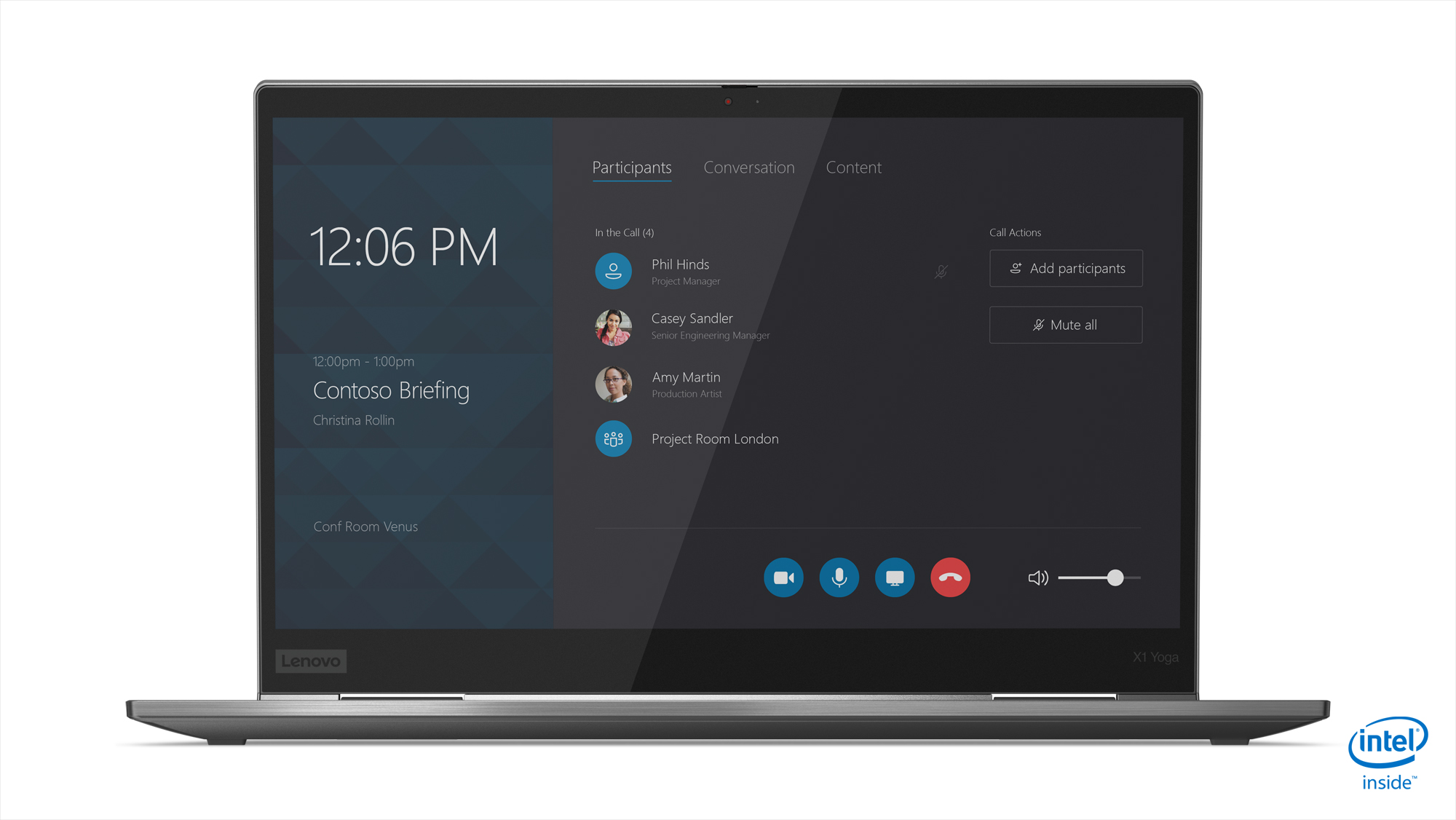Expand Call Actions panel options

pos(1017,232)
